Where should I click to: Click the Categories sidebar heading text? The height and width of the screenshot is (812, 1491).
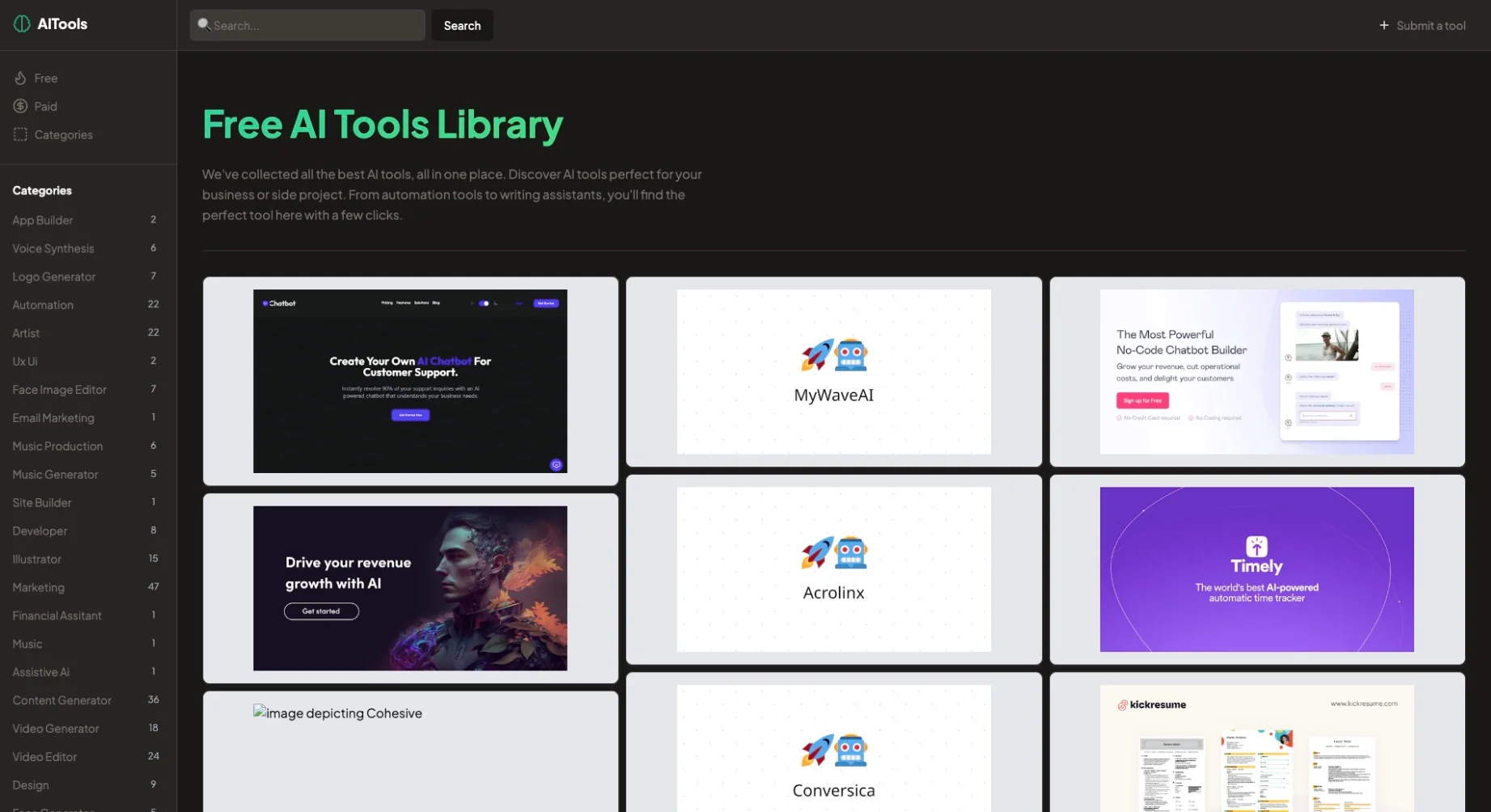tap(42, 191)
